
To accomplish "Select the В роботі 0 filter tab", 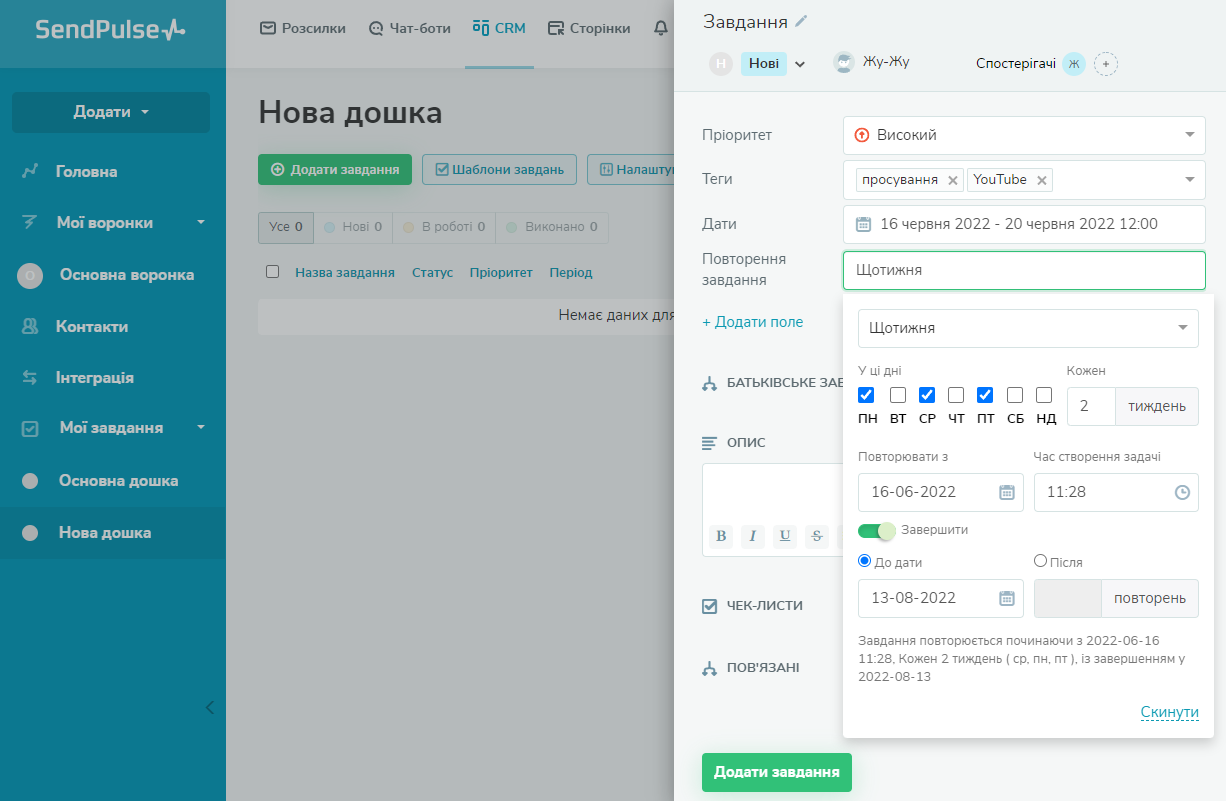I will pyautogui.click(x=444, y=227).
